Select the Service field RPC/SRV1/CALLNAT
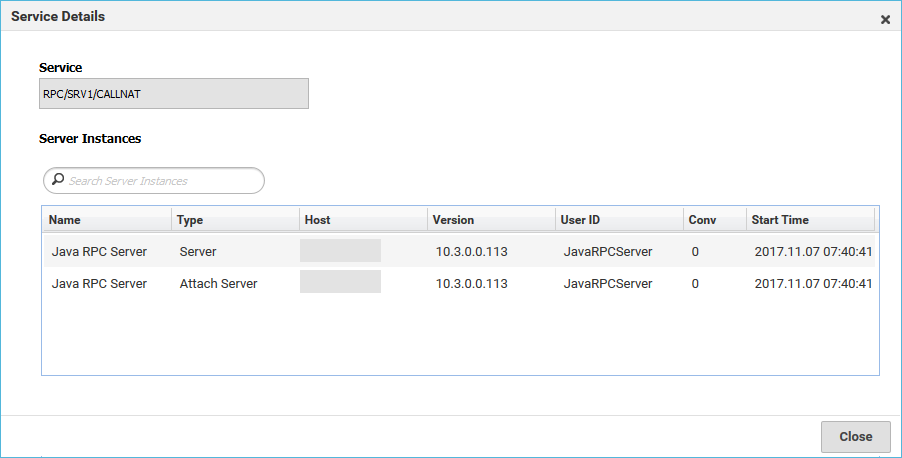This screenshot has height=458, width=902. [x=174, y=94]
